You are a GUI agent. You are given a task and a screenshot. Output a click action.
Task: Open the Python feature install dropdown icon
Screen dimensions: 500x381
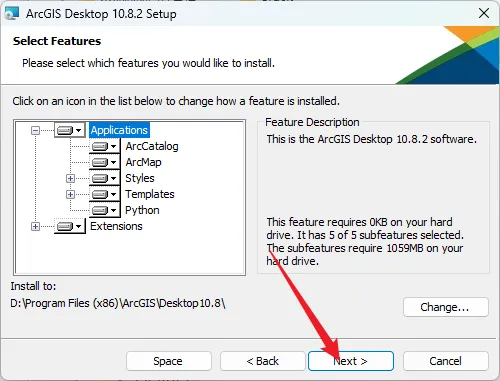pos(104,210)
